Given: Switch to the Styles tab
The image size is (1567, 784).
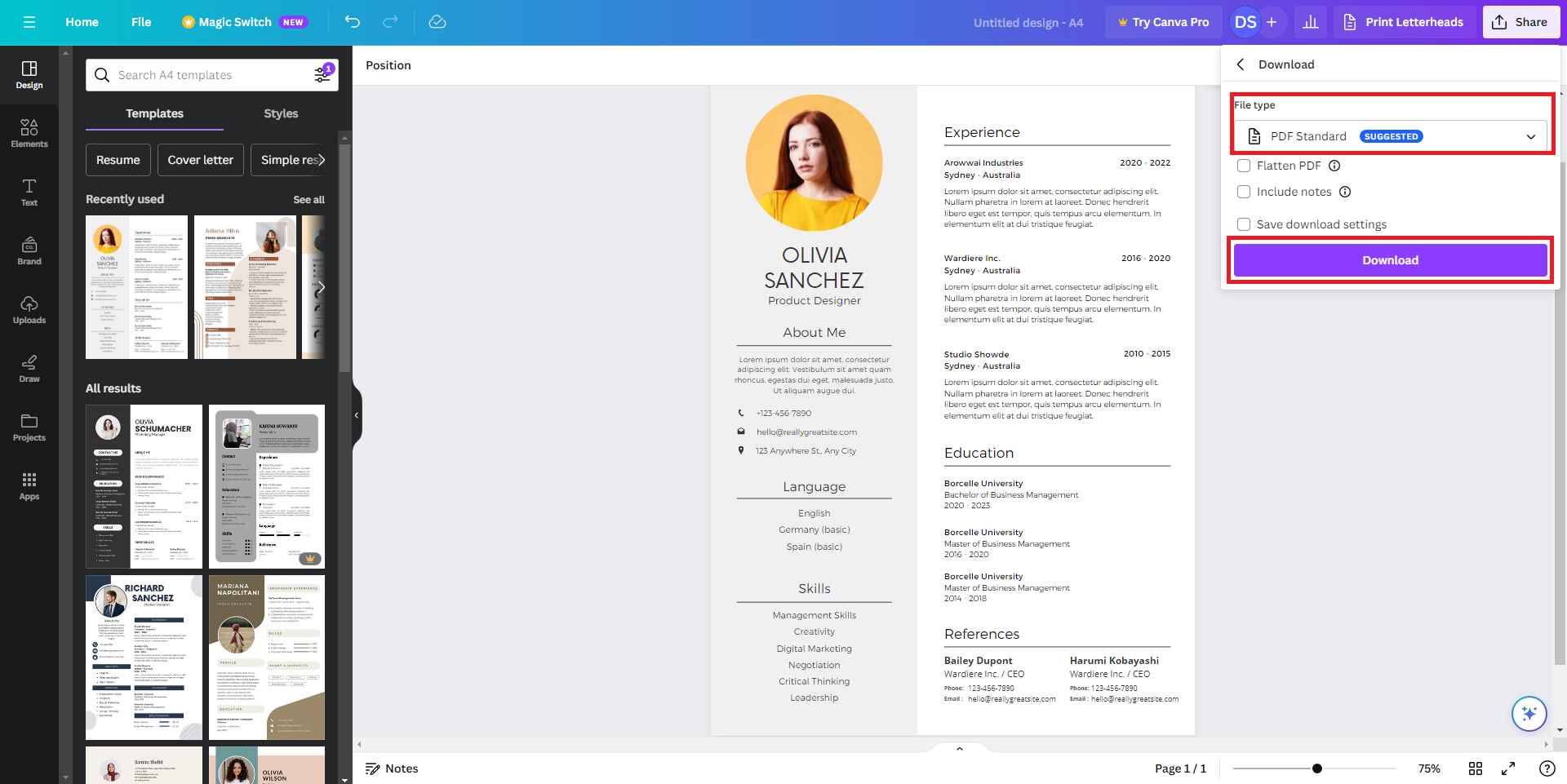Looking at the screenshot, I should (x=281, y=113).
